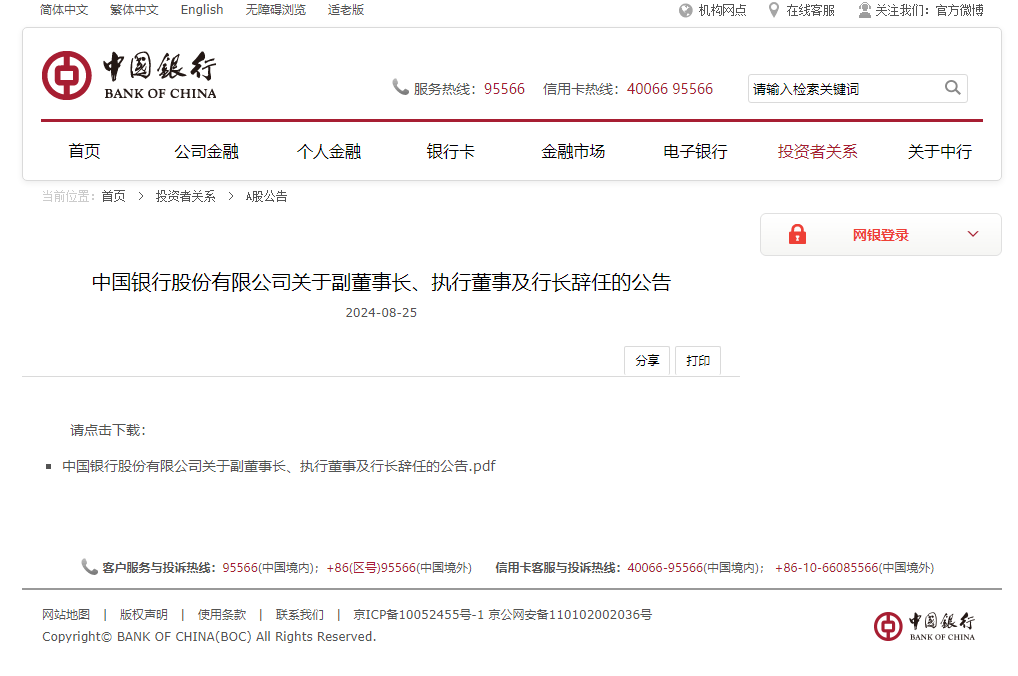
Task: Switch to 金融市场 navigation item
Action: [x=573, y=151]
